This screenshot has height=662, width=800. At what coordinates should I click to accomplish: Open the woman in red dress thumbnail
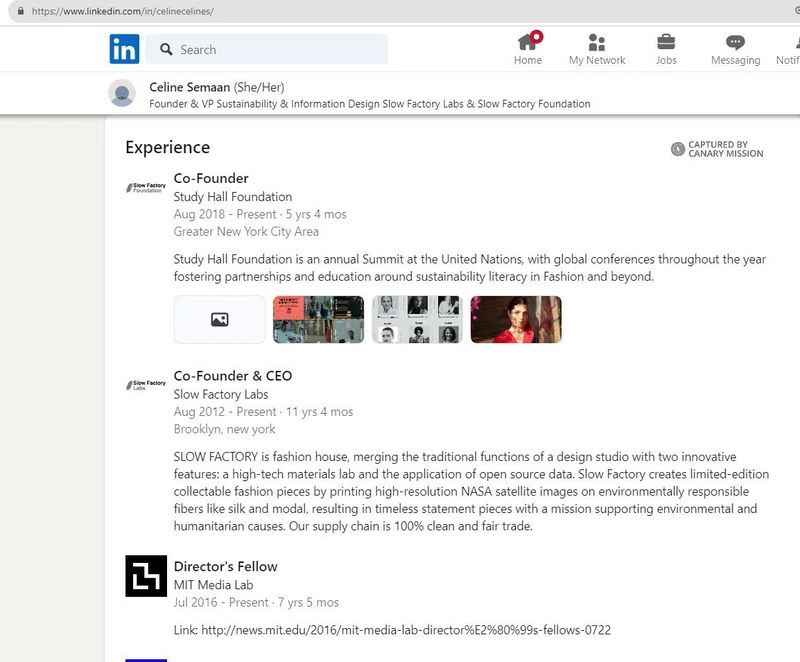516,319
